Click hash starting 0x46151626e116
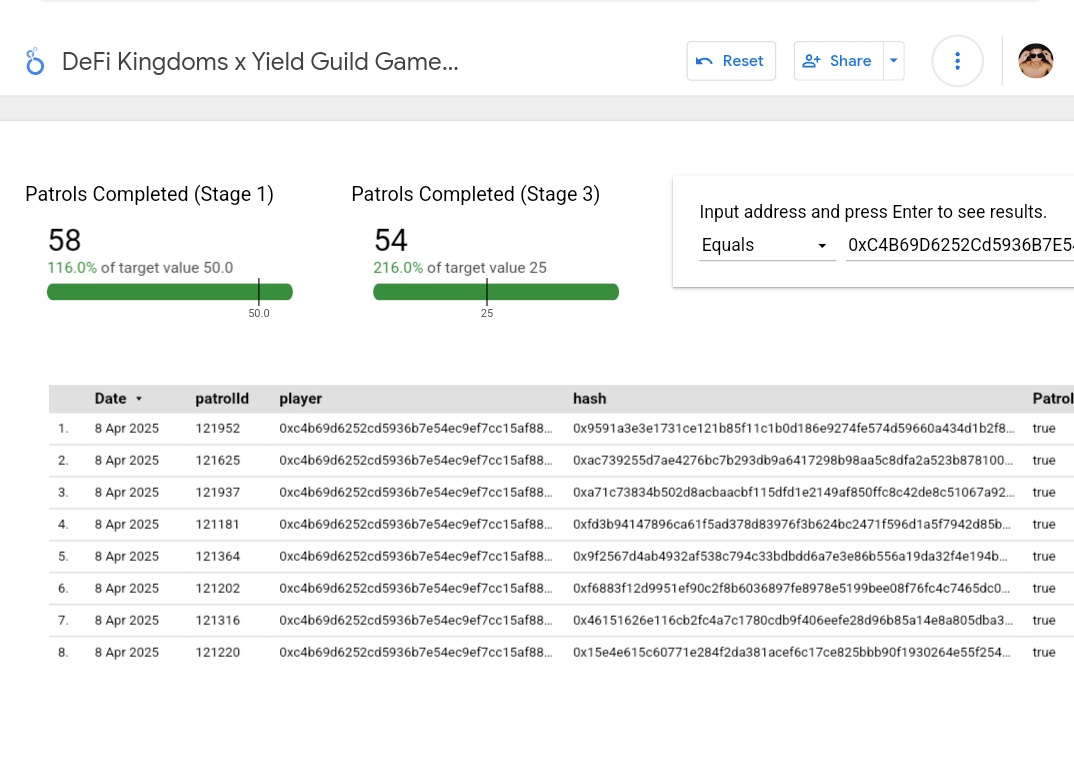 pyautogui.click(x=793, y=620)
